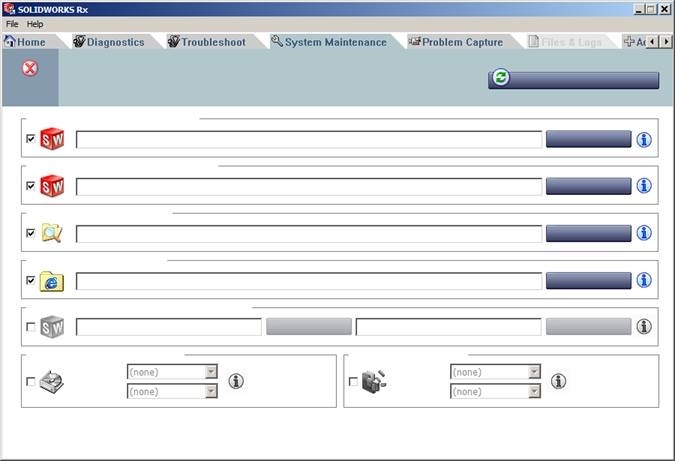Viewport: 675px width, 461px height.
Task: Open info icon in the defragment panel
Action: [x=558, y=381]
